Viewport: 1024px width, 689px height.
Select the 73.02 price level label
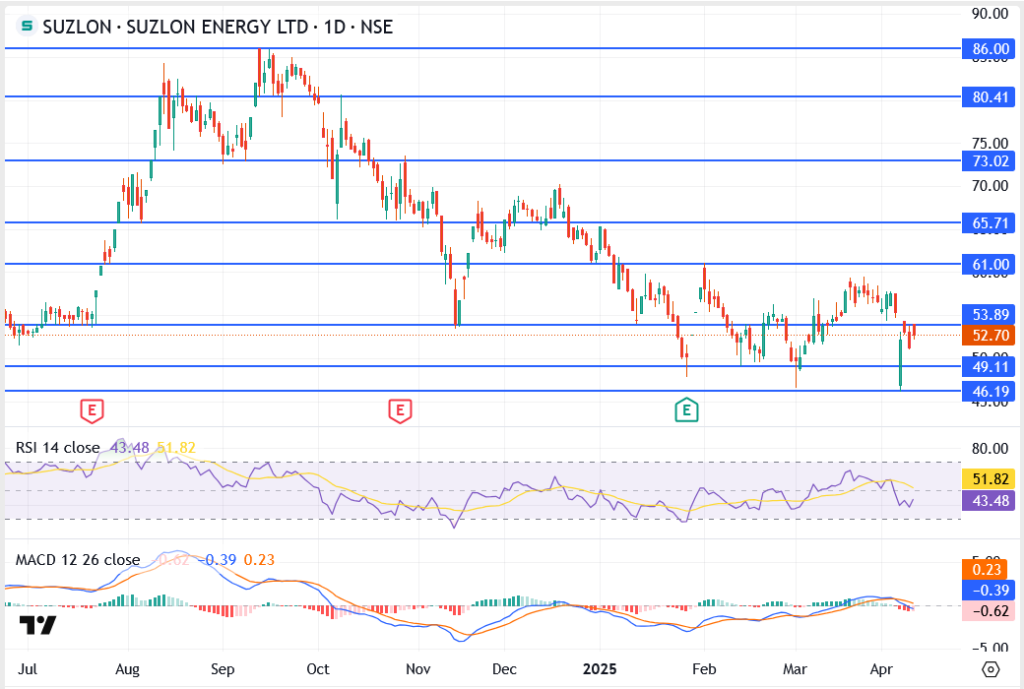click(x=987, y=160)
